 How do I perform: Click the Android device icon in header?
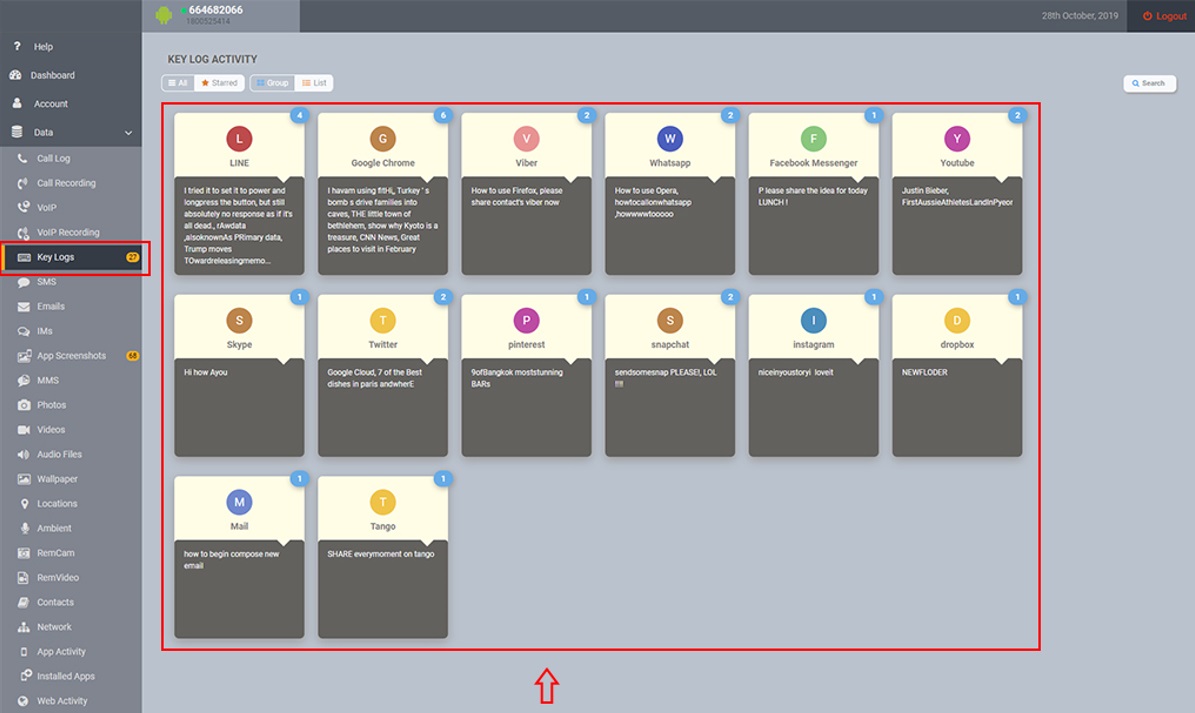tap(164, 15)
